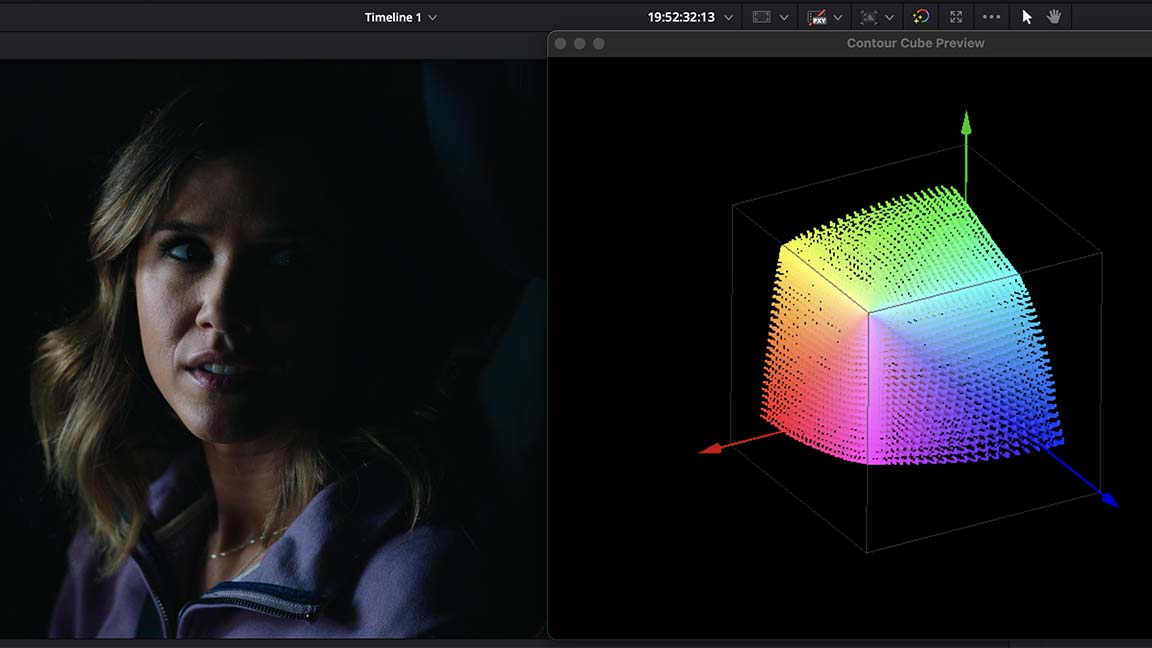
Task: Expand the timecode display options chevron
Action: [728, 18]
